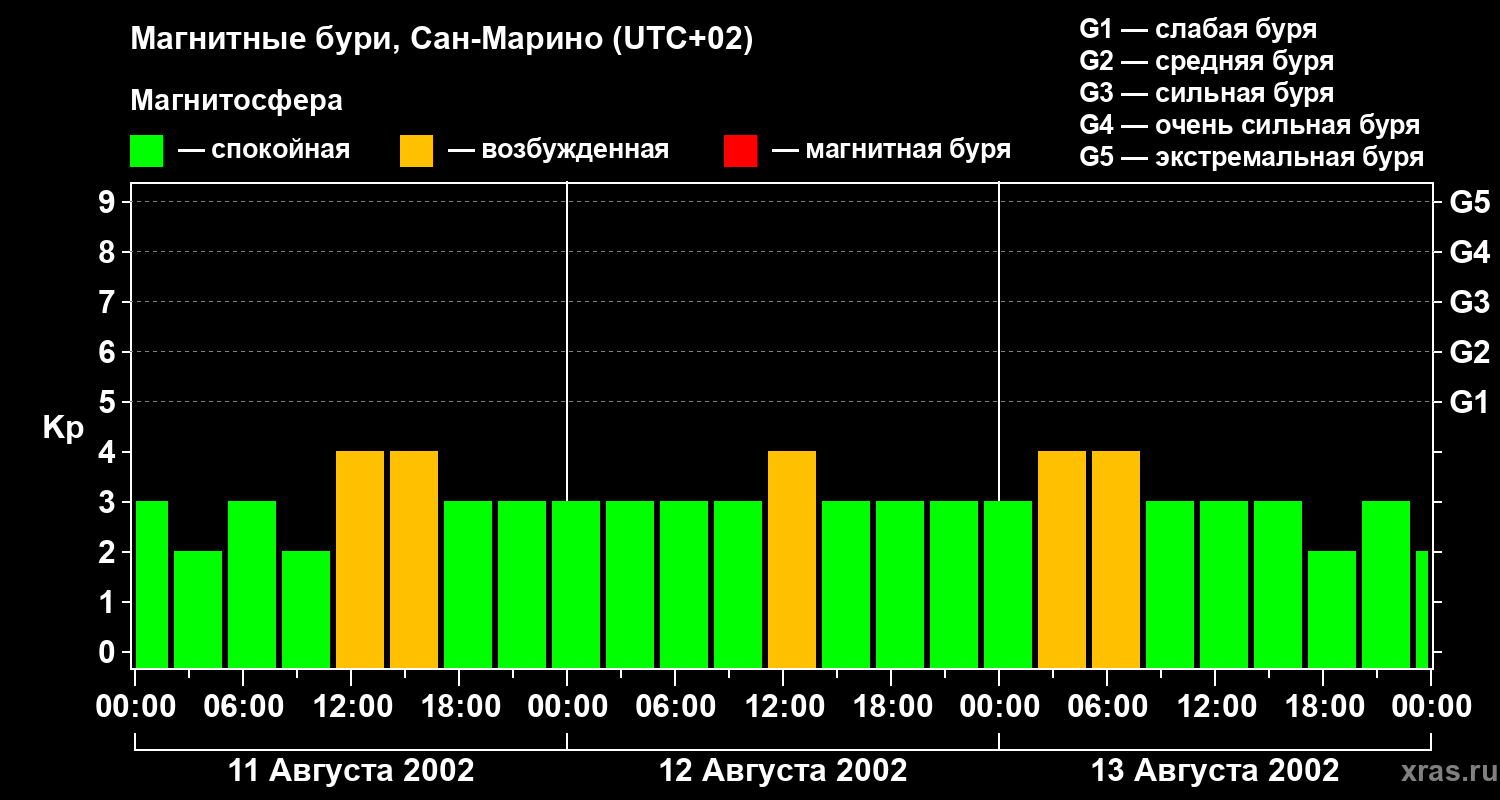Screen dimensions: 1500x800
Task: Click the date label 12 Августа 2002
Action: (783, 771)
